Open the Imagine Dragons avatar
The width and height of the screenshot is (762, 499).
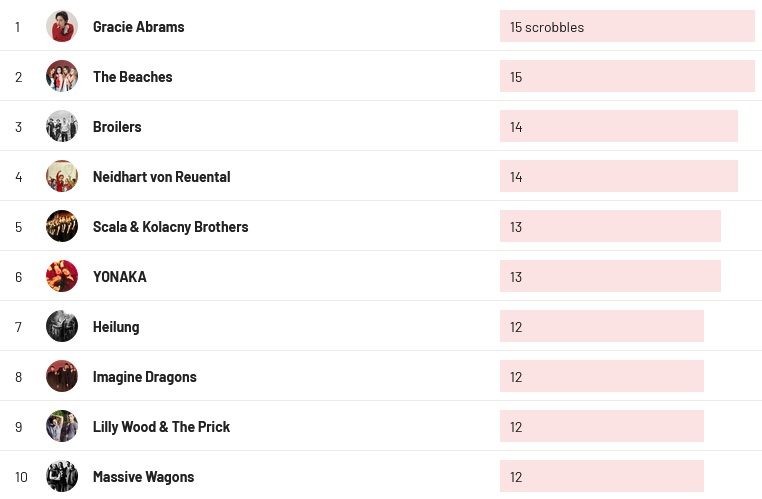62,377
